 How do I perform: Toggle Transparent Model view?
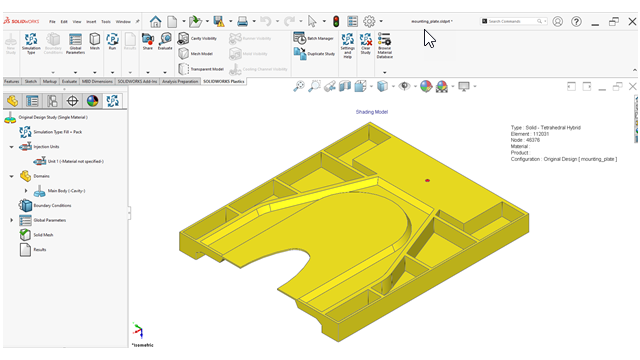click(x=201, y=69)
